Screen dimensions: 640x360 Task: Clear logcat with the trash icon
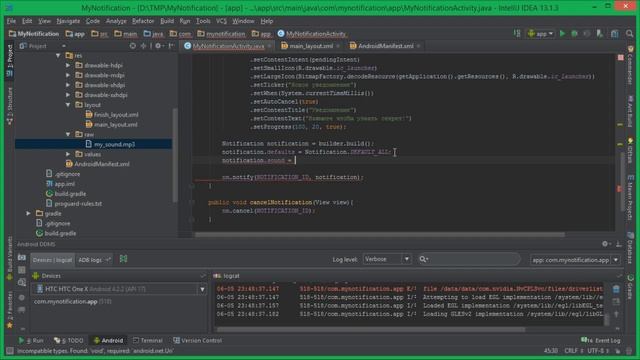(x=616, y=289)
